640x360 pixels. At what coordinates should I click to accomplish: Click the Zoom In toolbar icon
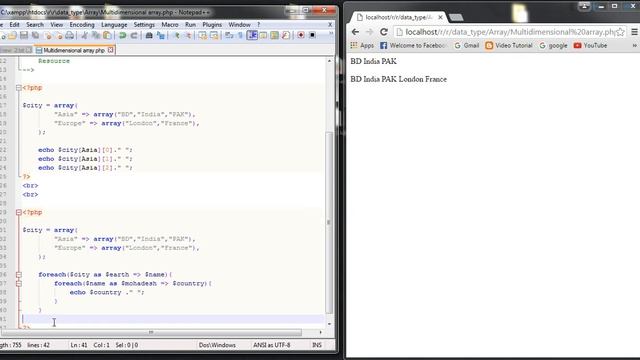click(x=176, y=36)
